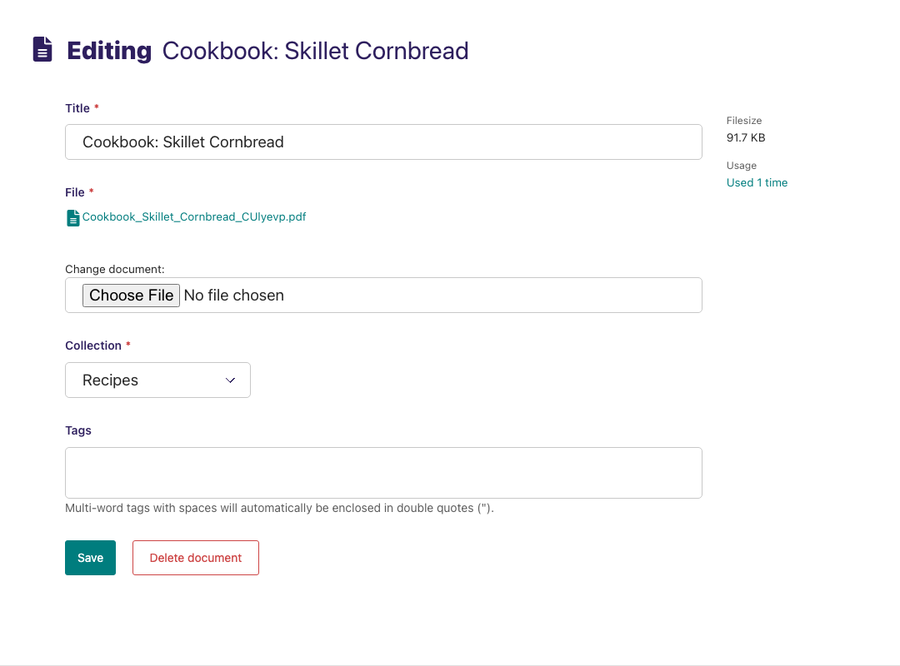Click the "No file chosen" text
The width and height of the screenshot is (900, 666).
[x=234, y=295]
